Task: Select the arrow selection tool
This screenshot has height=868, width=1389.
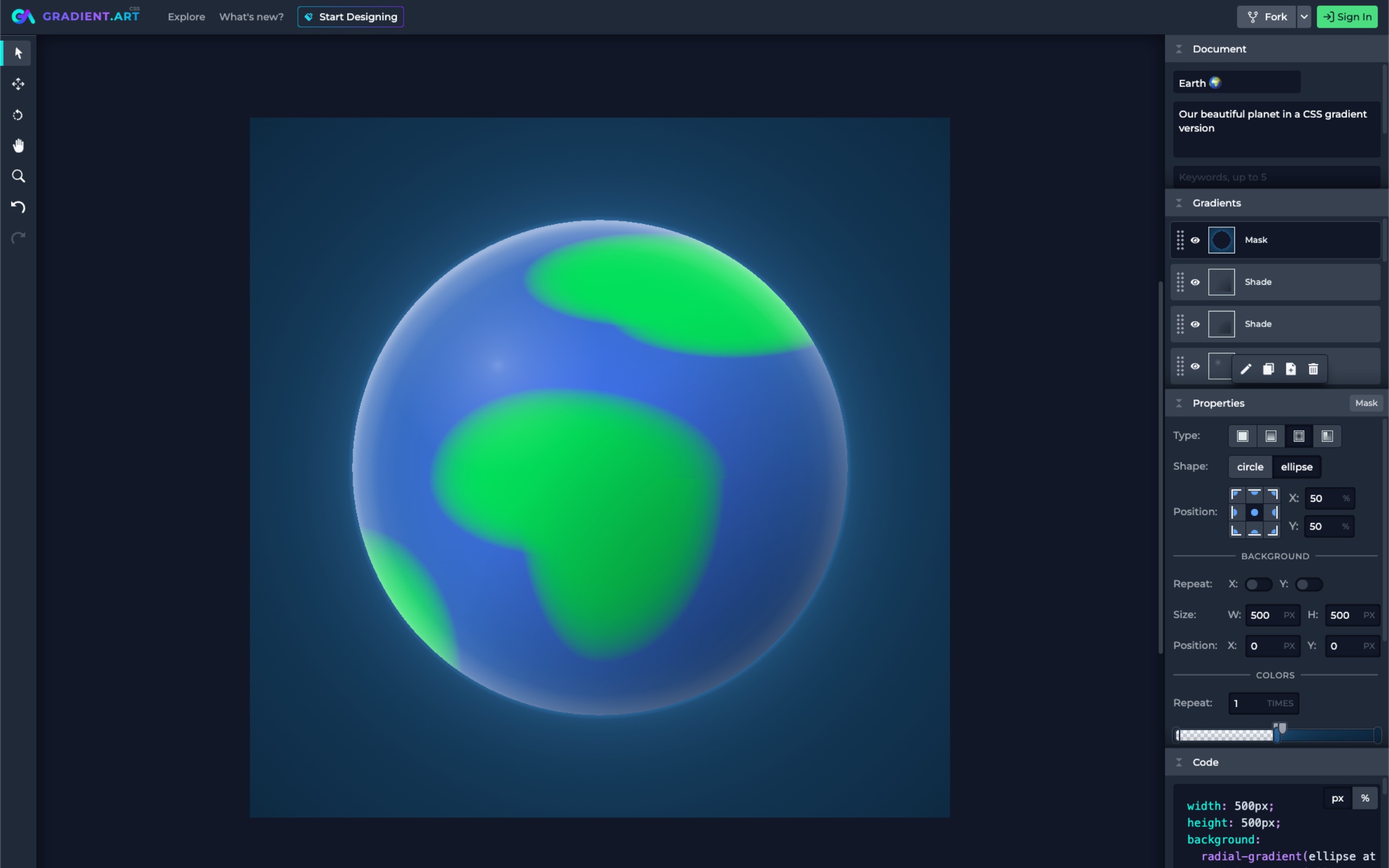Action: coord(18,53)
